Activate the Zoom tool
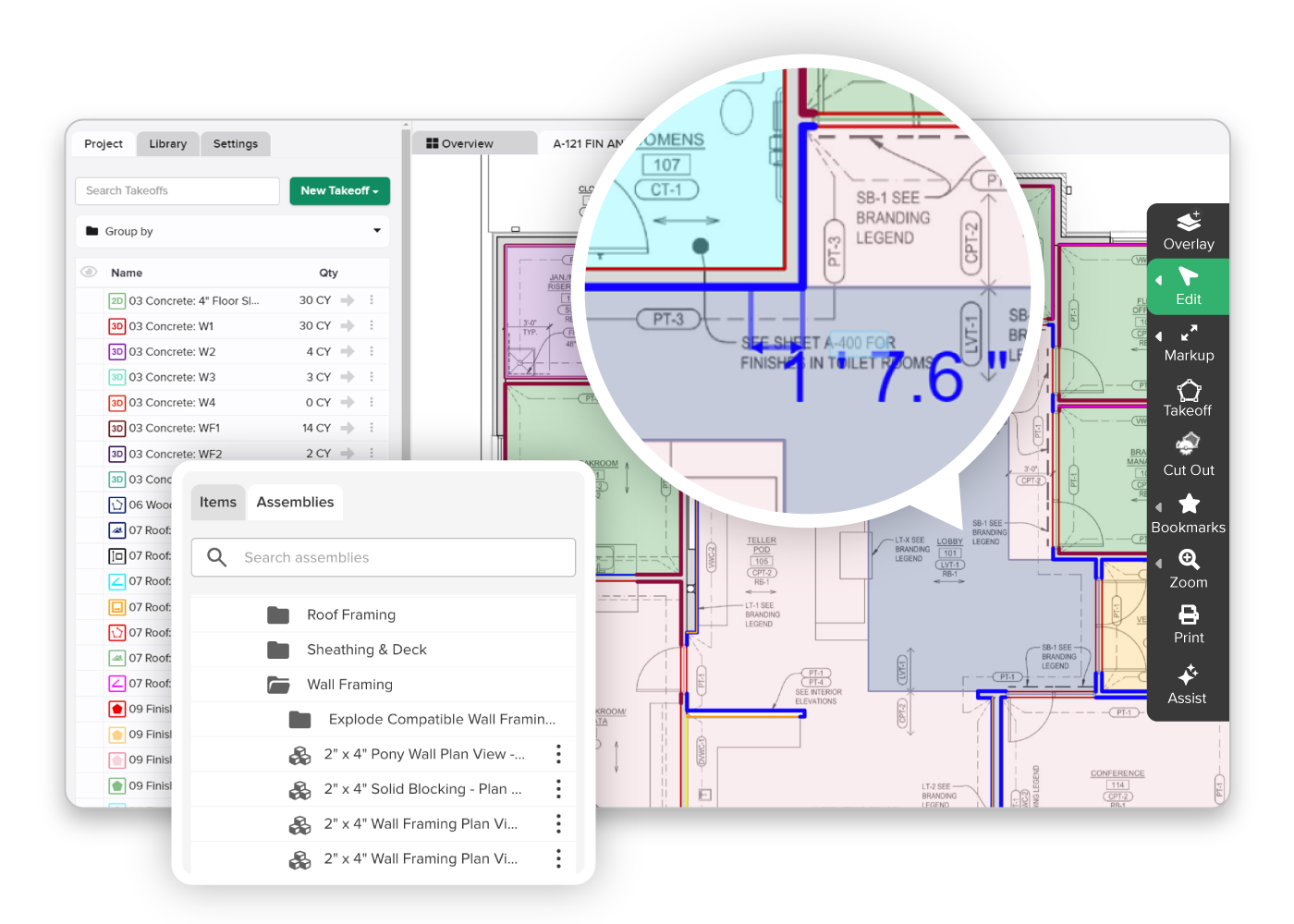Image resolution: width=1294 pixels, height=924 pixels. pos(1188,570)
